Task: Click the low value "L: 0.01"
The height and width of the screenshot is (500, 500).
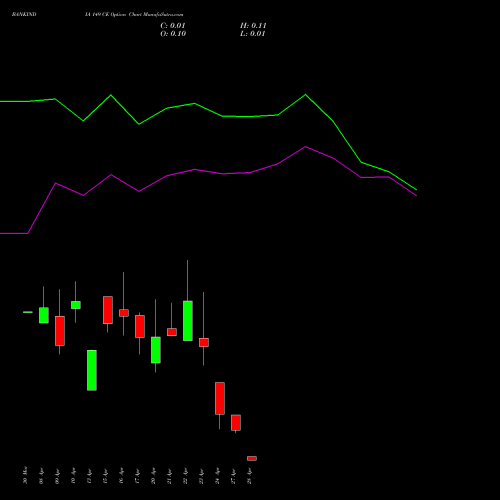Action: point(253,34)
